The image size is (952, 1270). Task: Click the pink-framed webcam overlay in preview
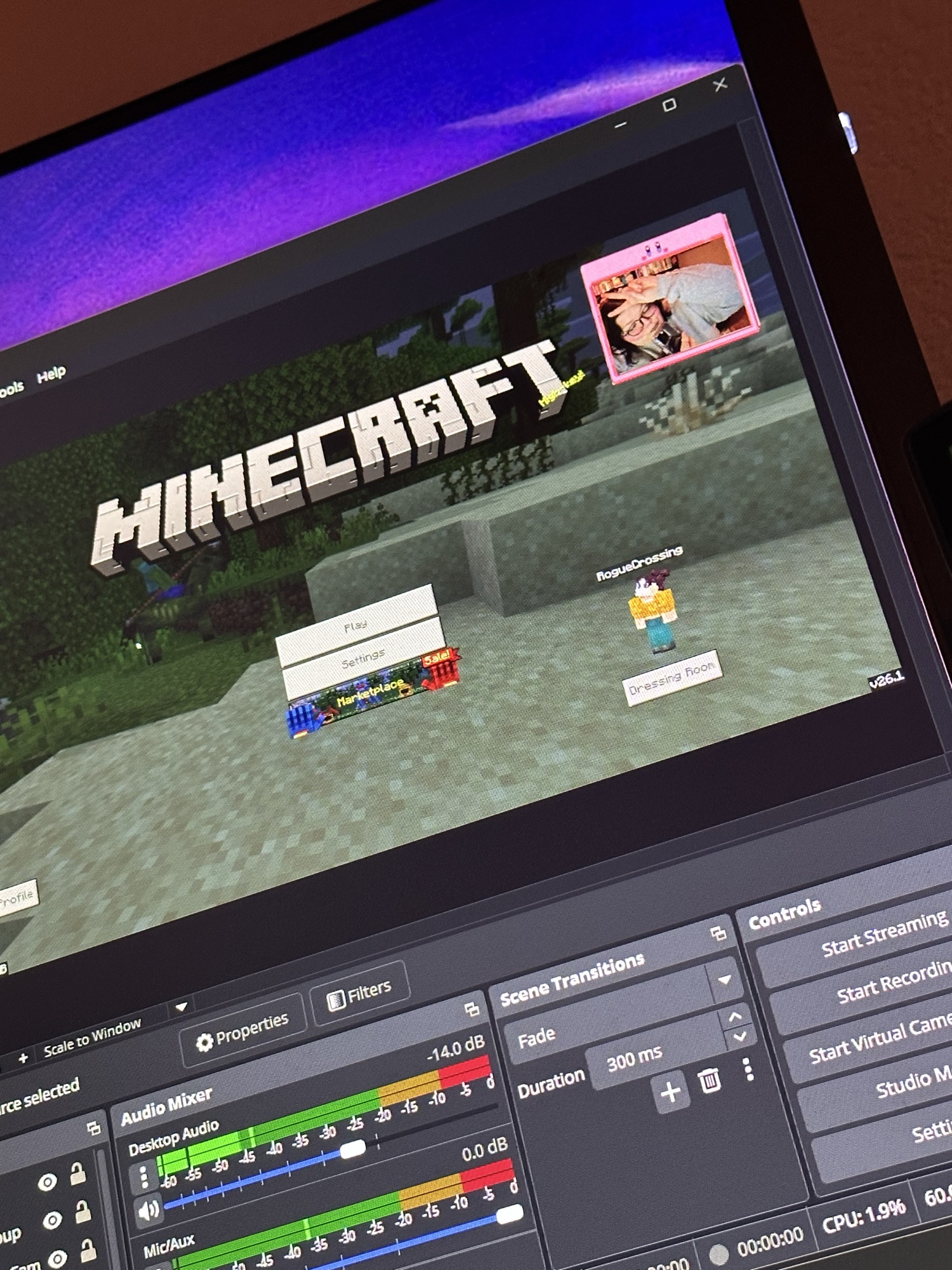670,298
